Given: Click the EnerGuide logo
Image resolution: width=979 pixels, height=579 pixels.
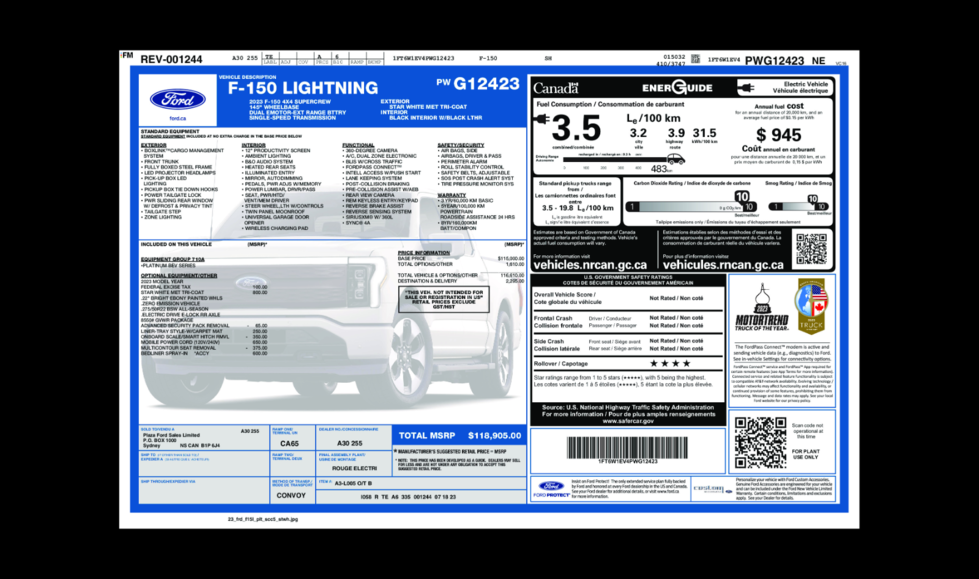Looking at the screenshot, I should tap(677, 87).
